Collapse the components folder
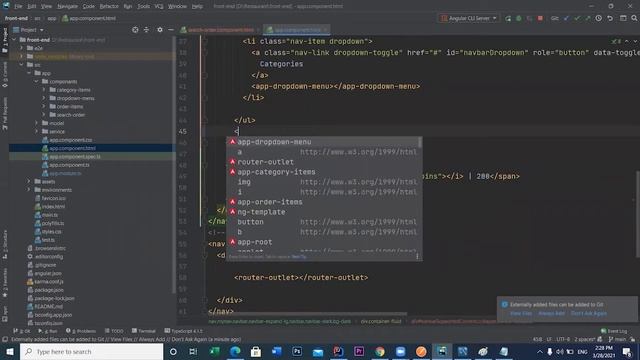This screenshot has height=360, width=640. click(36, 81)
